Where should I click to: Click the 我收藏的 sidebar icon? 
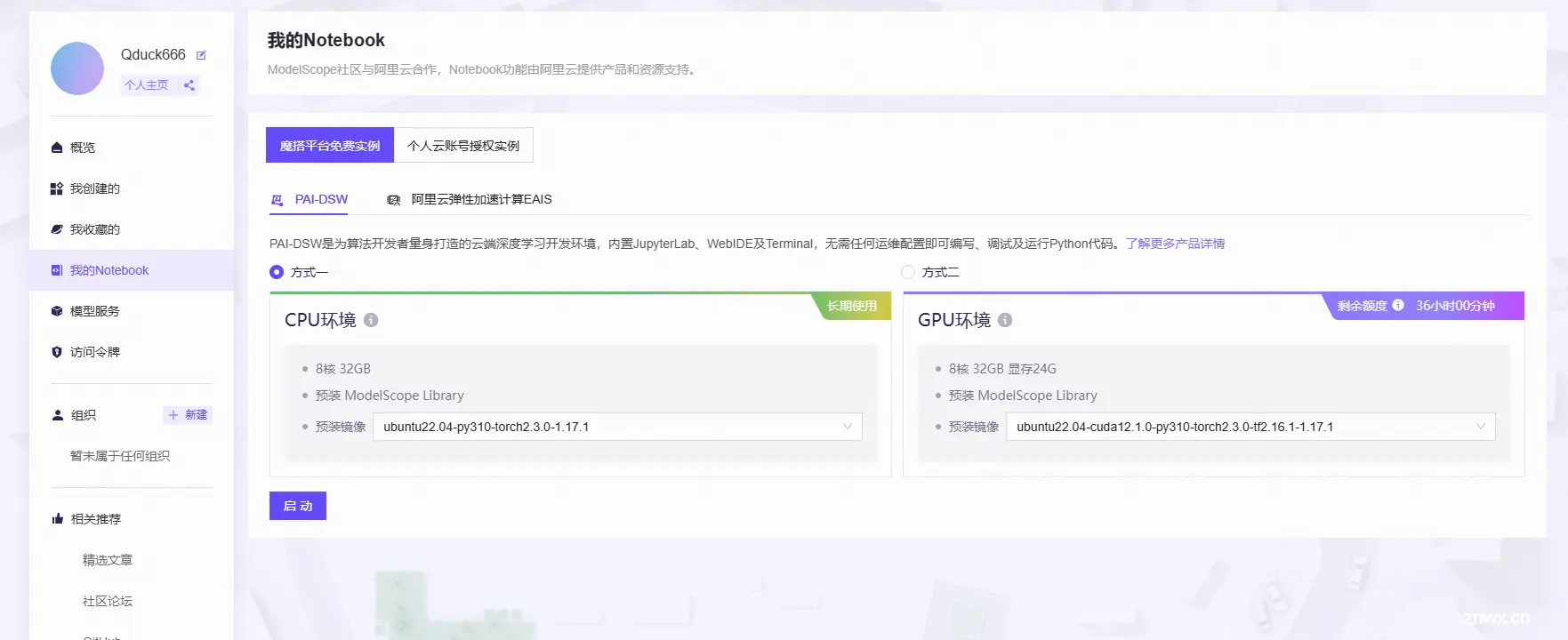click(57, 229)
